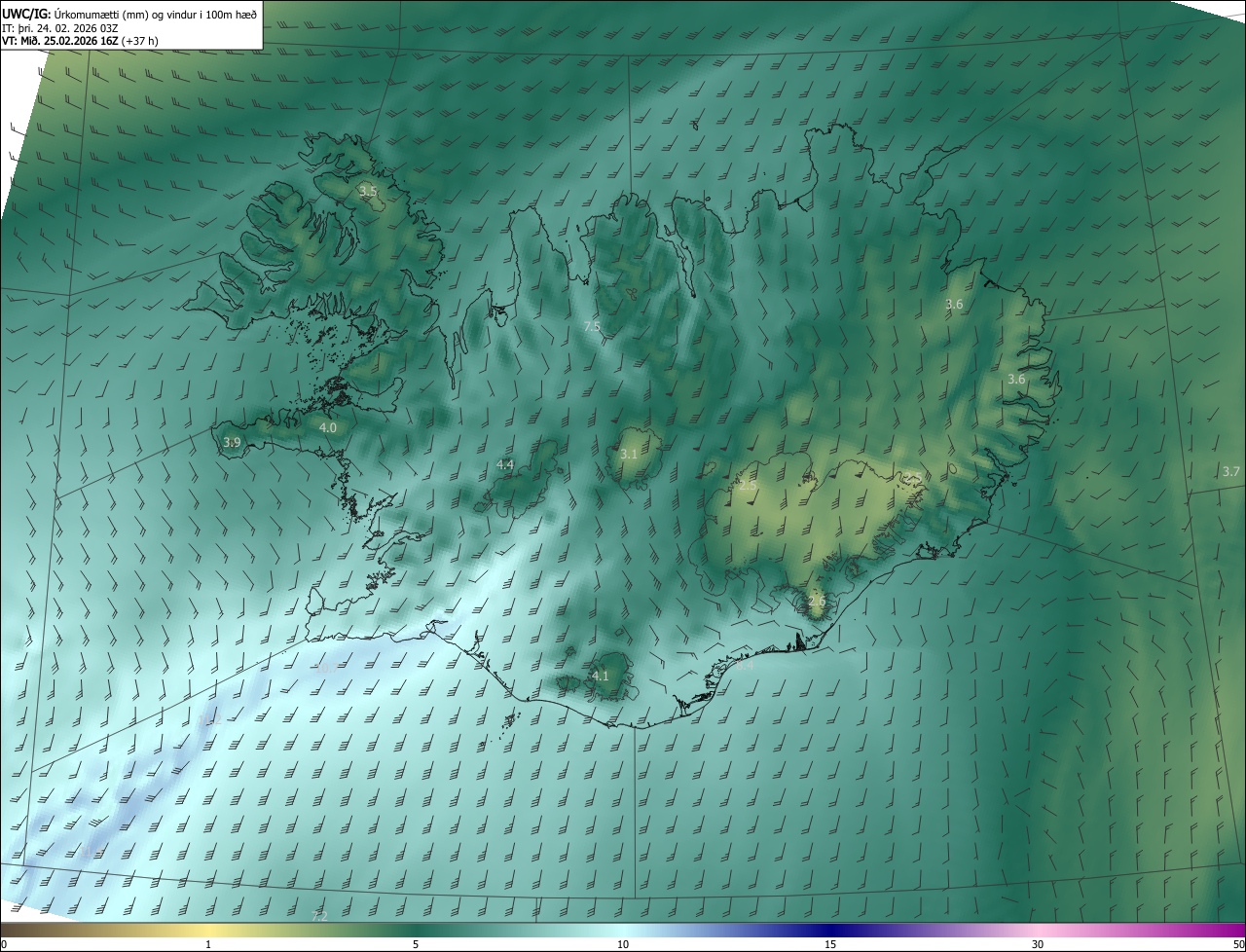
Task: Select the "5" tick on the color bar
Action: [x=416, y=944]
